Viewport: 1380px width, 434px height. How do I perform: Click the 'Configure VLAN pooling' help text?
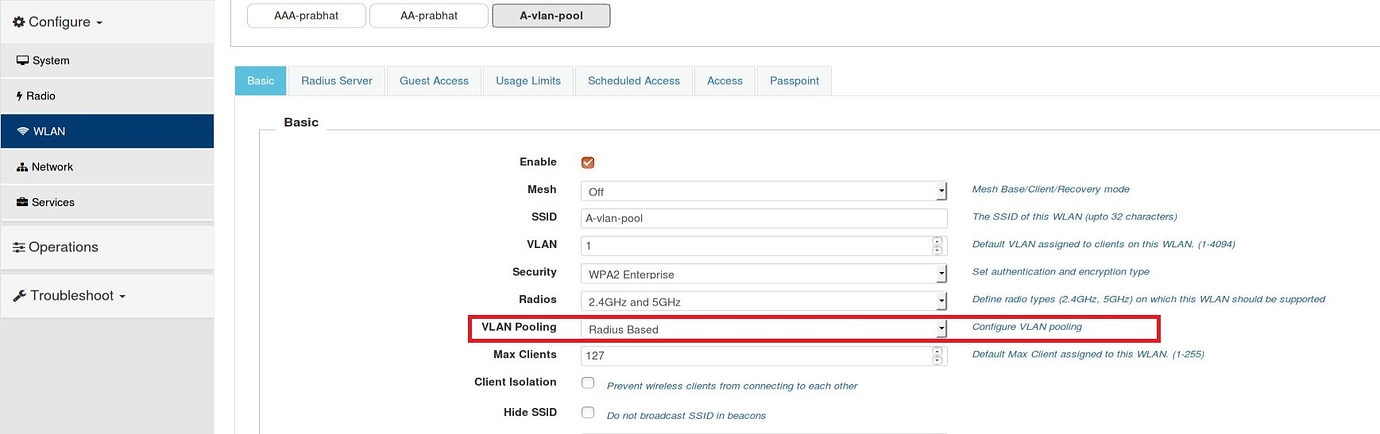[x=1027, y=327]
